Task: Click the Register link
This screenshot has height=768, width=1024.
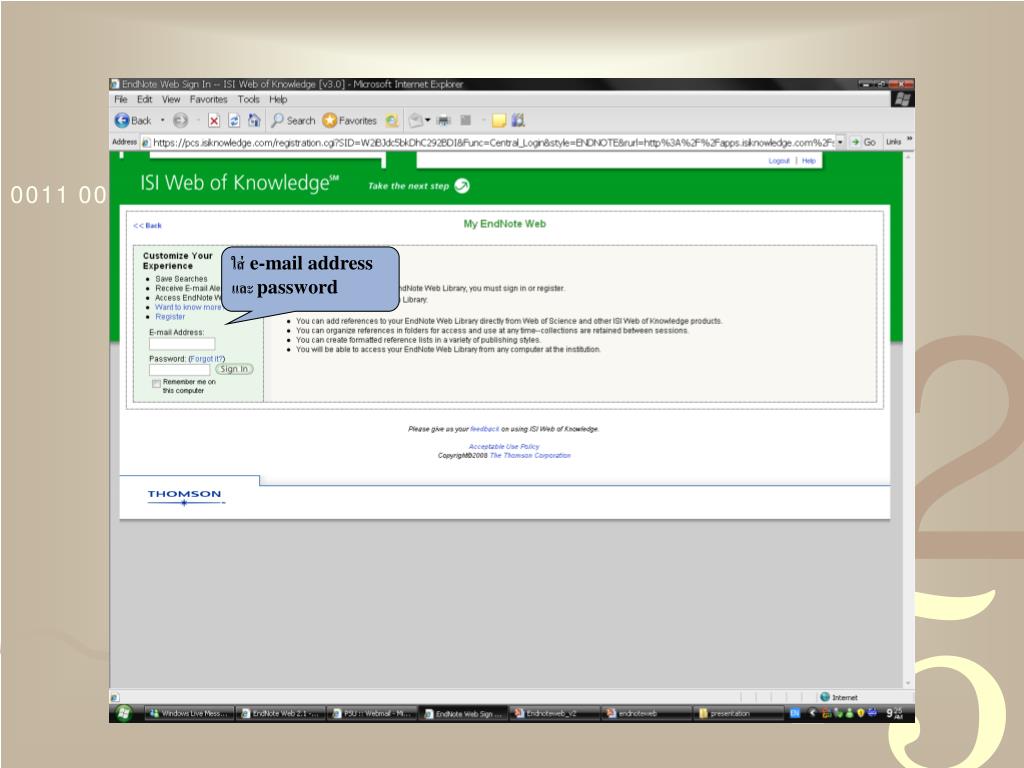Action: pos(170,317)
